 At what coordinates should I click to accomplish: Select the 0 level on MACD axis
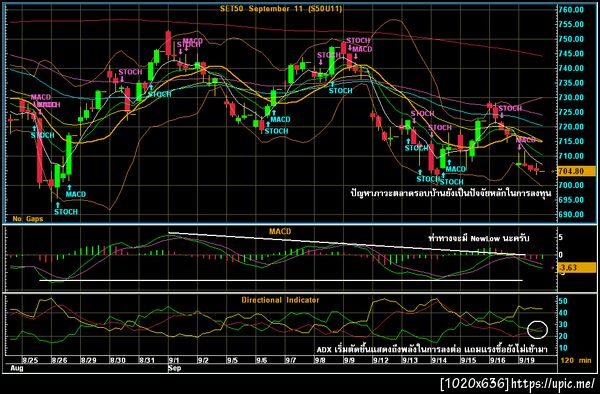point(561,255)
